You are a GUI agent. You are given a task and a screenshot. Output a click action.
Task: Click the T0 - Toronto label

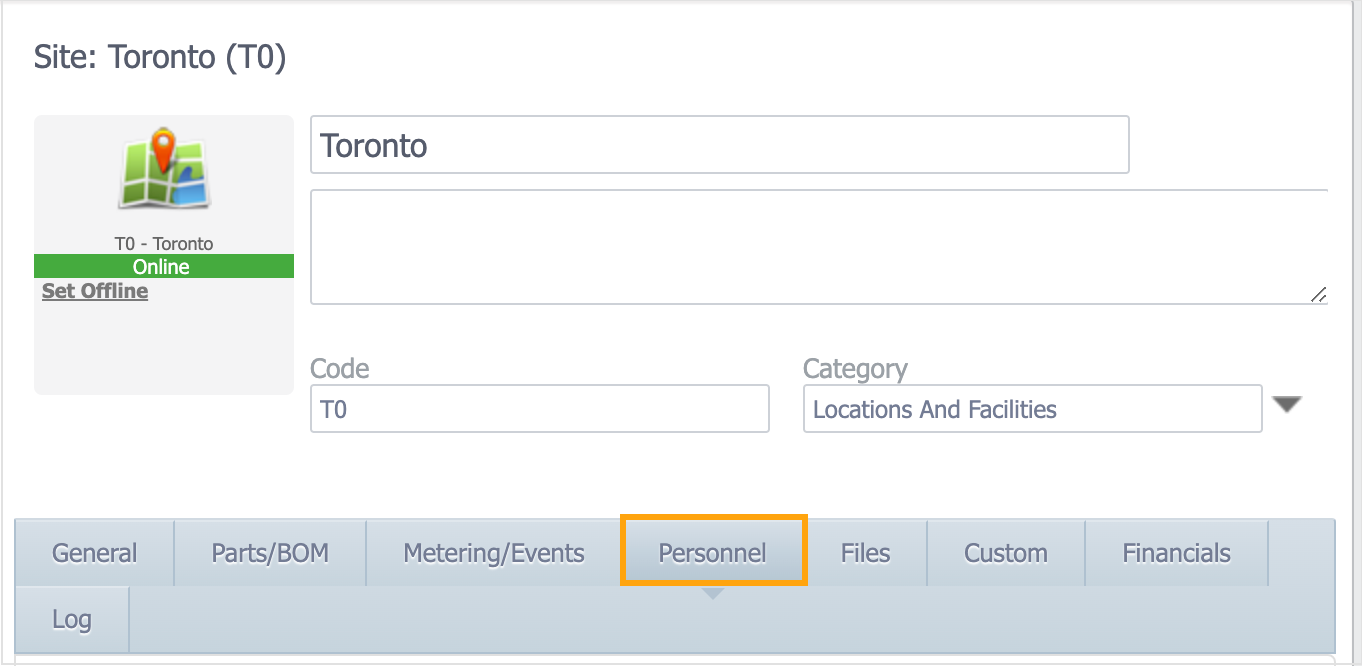pyautogui.click(x=163, y=242)
